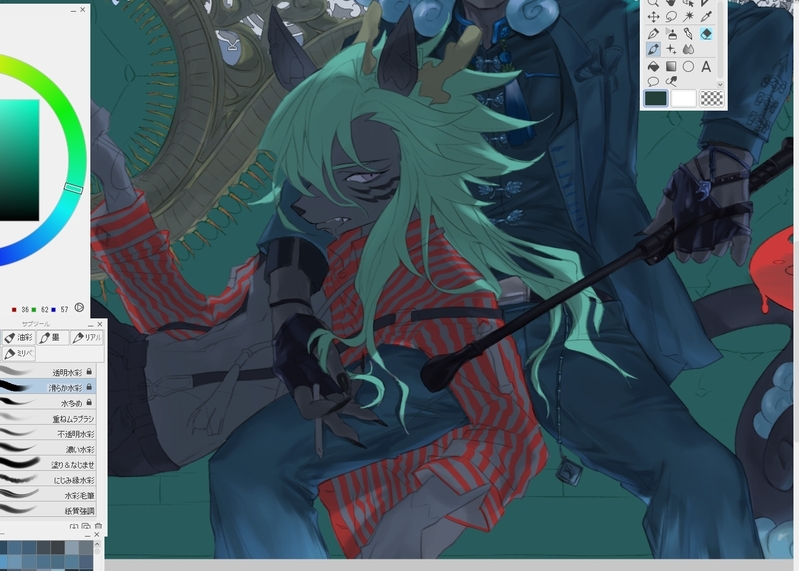The height and width of the screenshot is (571, 799).
Task: Minimize the color wheel panel
Action: (x=73, y=10)
